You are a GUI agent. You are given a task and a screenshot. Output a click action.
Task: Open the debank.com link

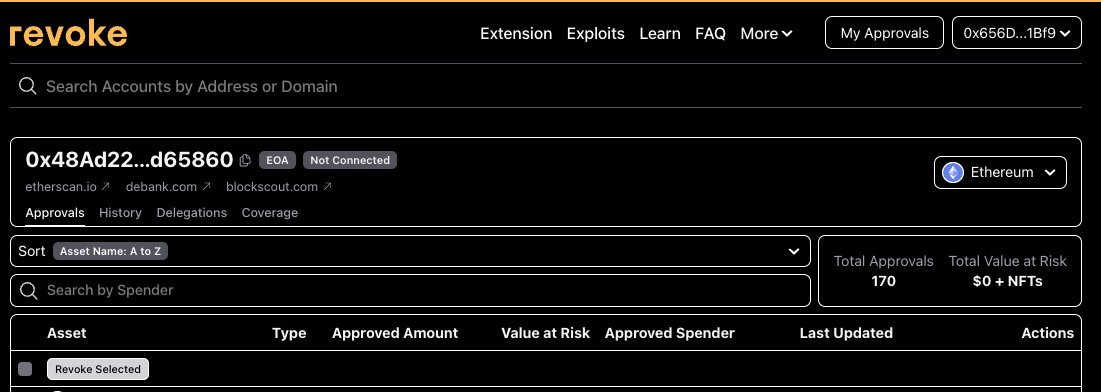[x=169, y=187]
